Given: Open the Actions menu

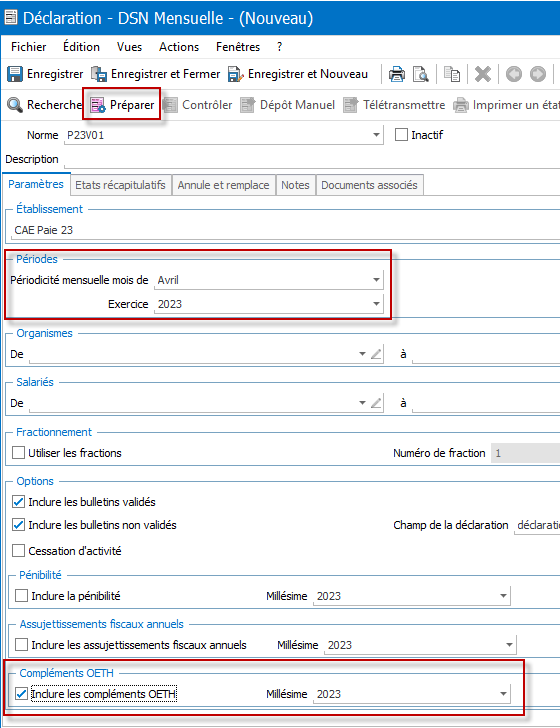Looking at the screenshot, I should click(x=179, y=47).
